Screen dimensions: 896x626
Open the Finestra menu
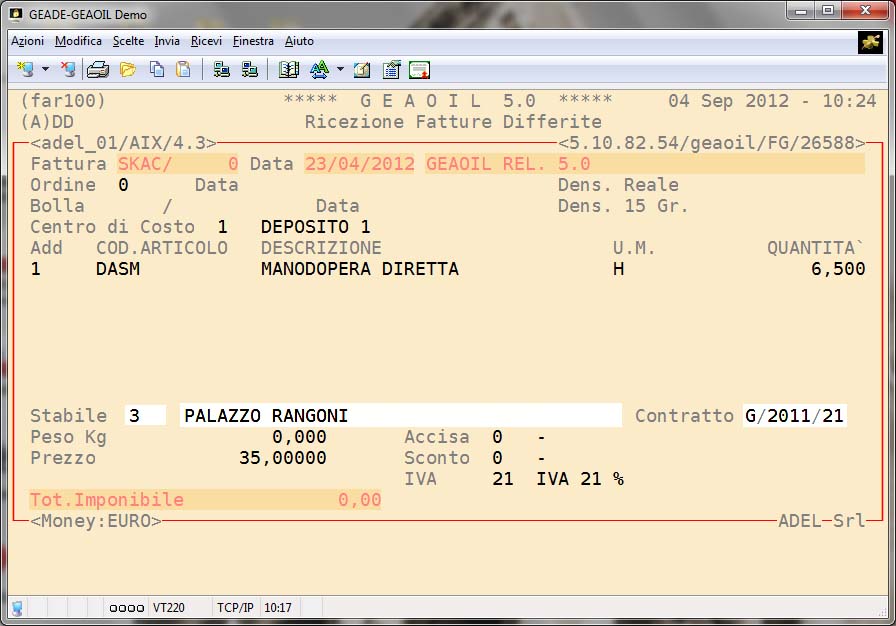[x=253, y=41]
